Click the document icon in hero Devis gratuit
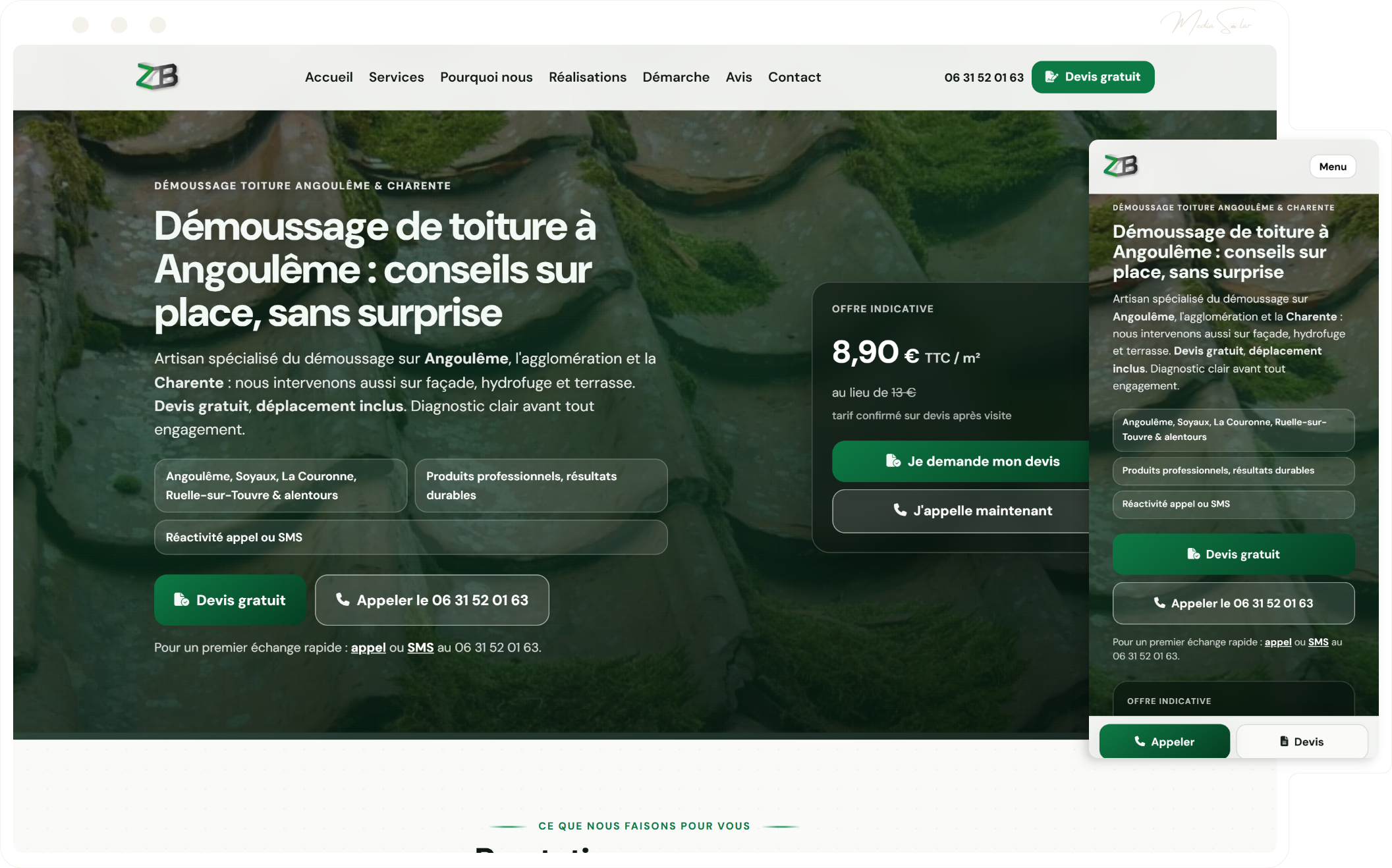The image size is (1392, 868). click(181, 600)
